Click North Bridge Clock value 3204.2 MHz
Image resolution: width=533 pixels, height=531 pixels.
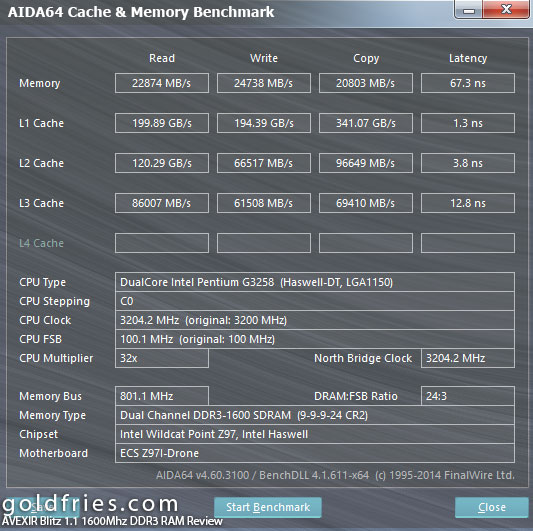click(468, 358)
